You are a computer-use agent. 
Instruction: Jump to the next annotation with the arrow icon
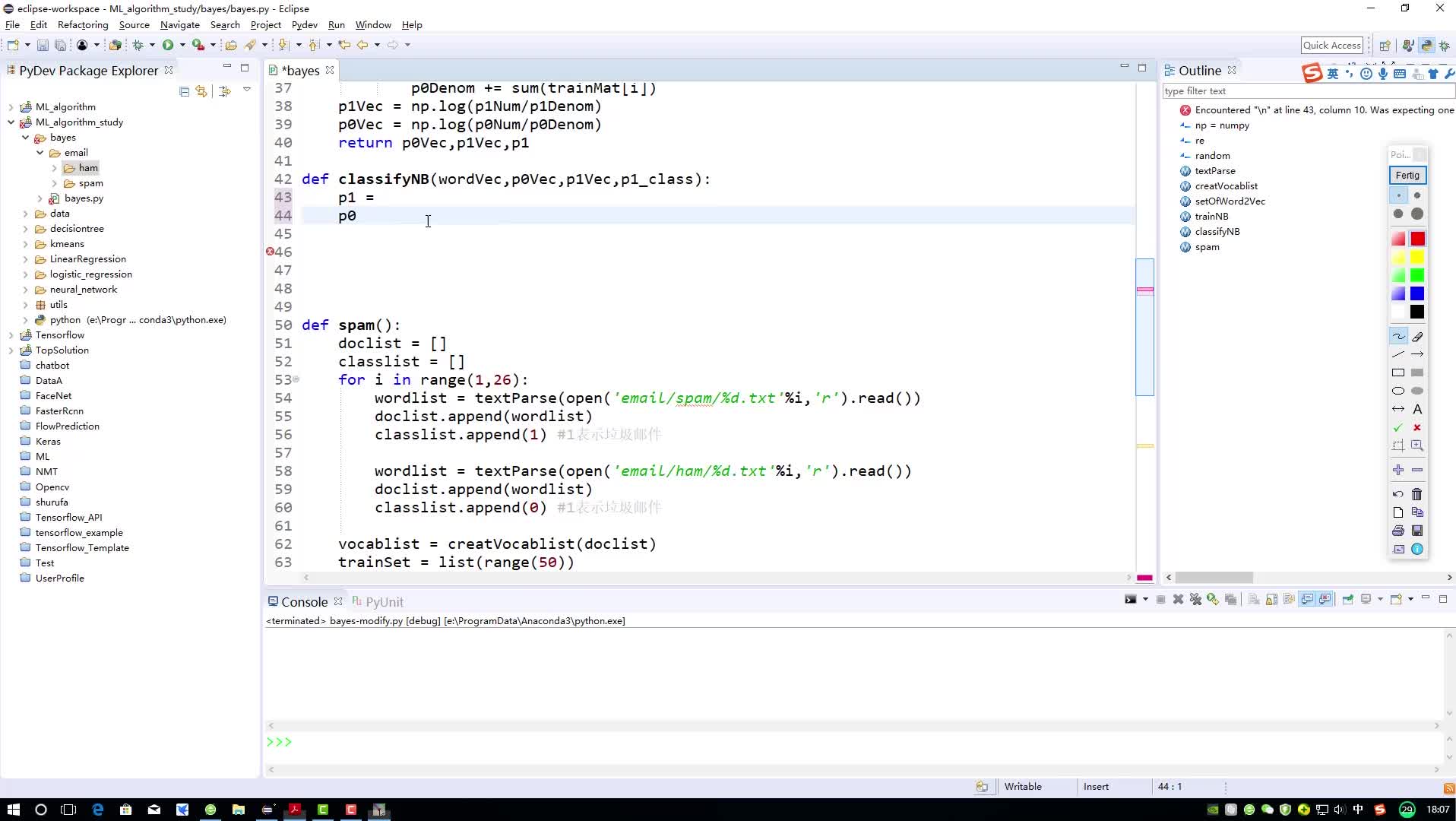click(x=283, y=45)
